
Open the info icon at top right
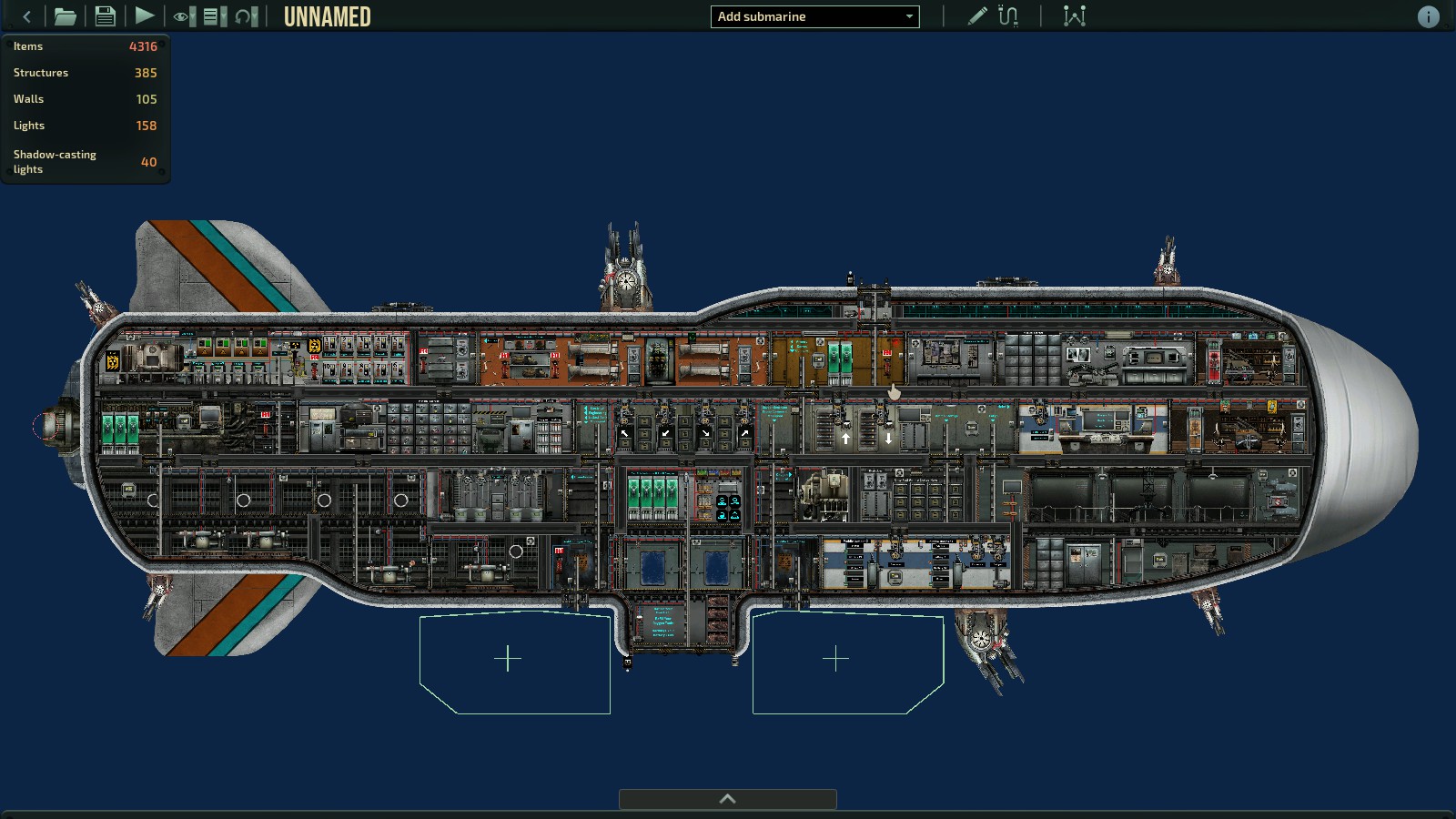tap(1428, 16)
